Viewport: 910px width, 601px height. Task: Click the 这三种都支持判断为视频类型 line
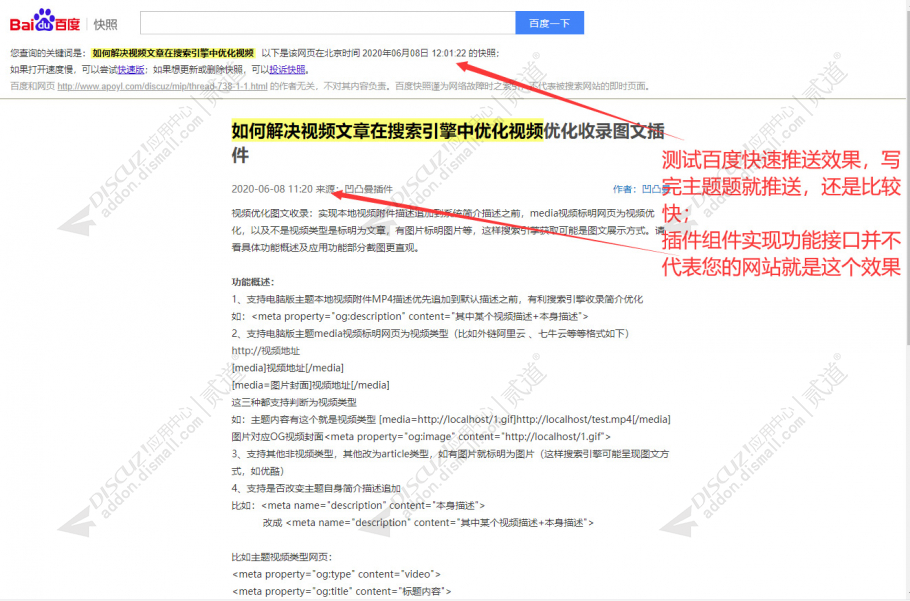click(294, 402)
